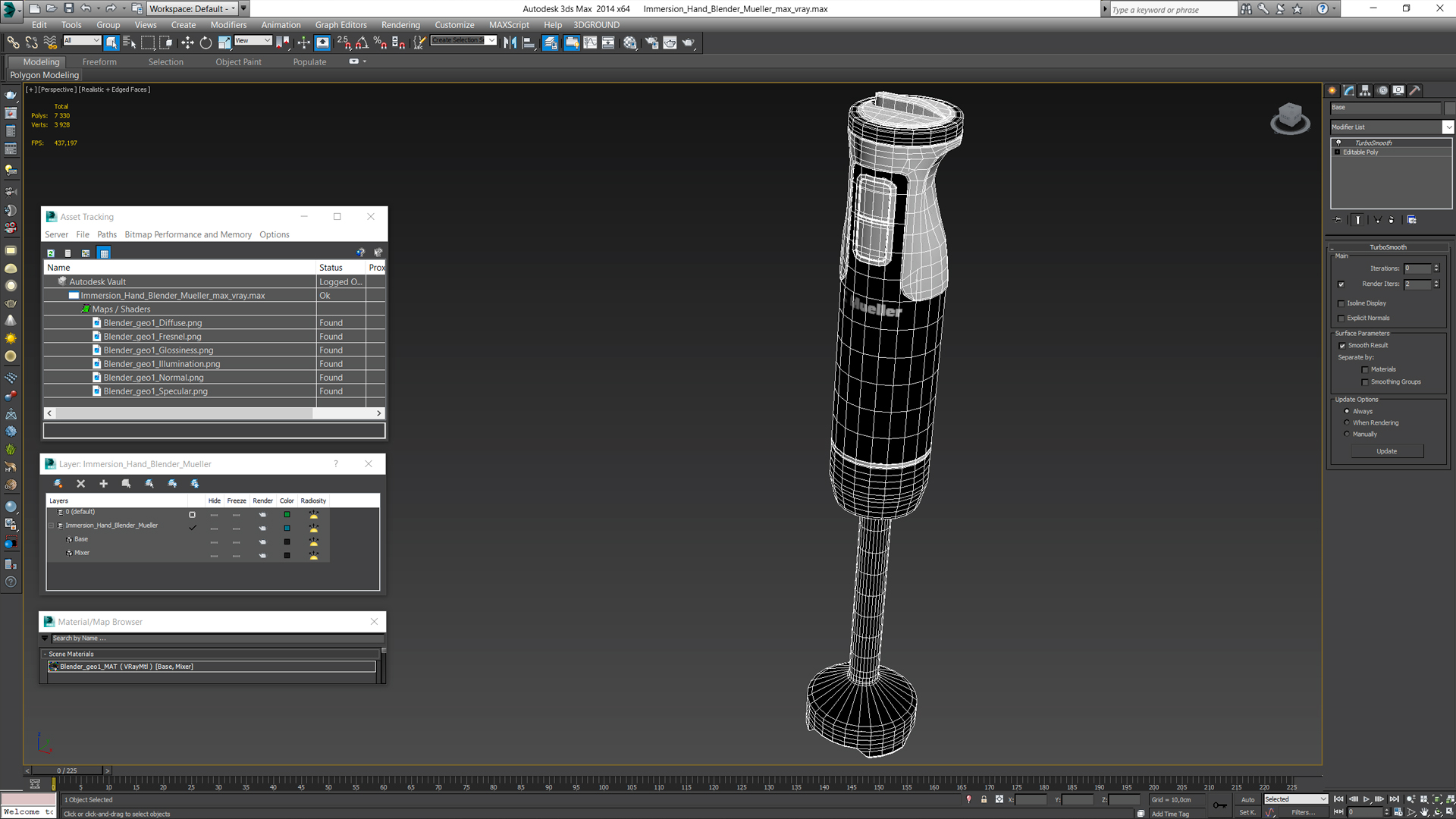Switch to Object Paint ribbon tab
Image resolution: width=1456 pixels, height=819 pixels.
pos(238,62)
